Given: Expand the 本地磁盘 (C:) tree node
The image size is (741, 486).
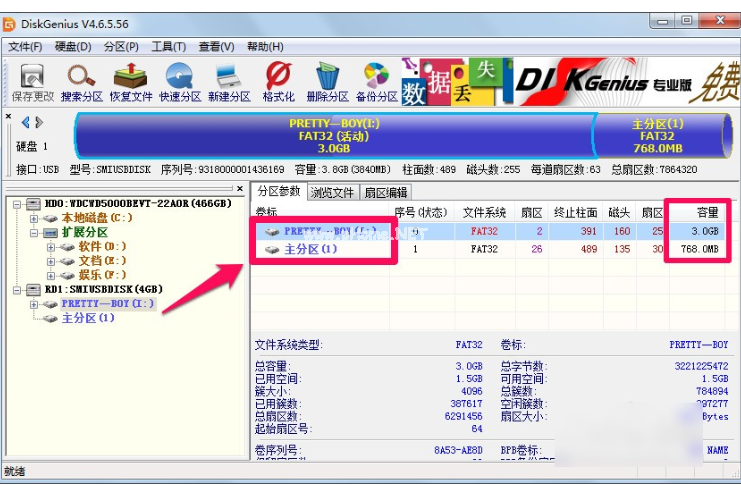Looking at the screenshot, I should 34,218.
